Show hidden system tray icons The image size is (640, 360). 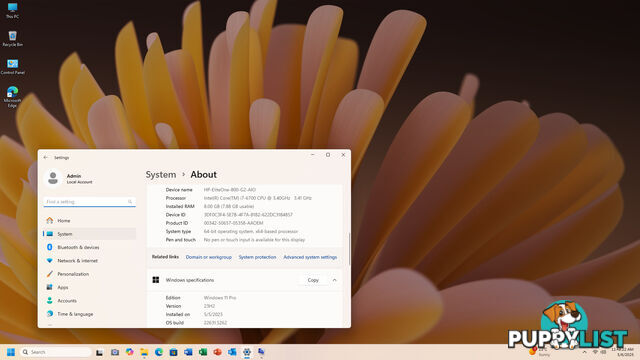click(584, 352)
